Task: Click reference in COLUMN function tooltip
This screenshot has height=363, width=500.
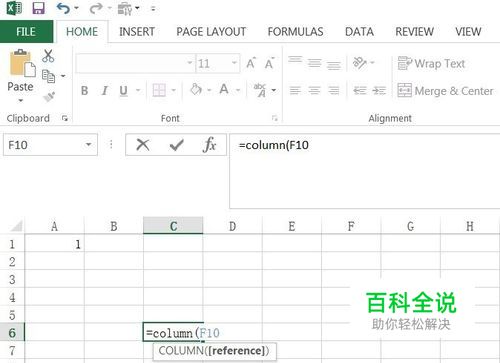Action: pyautogui.click(x=238, y=351)
